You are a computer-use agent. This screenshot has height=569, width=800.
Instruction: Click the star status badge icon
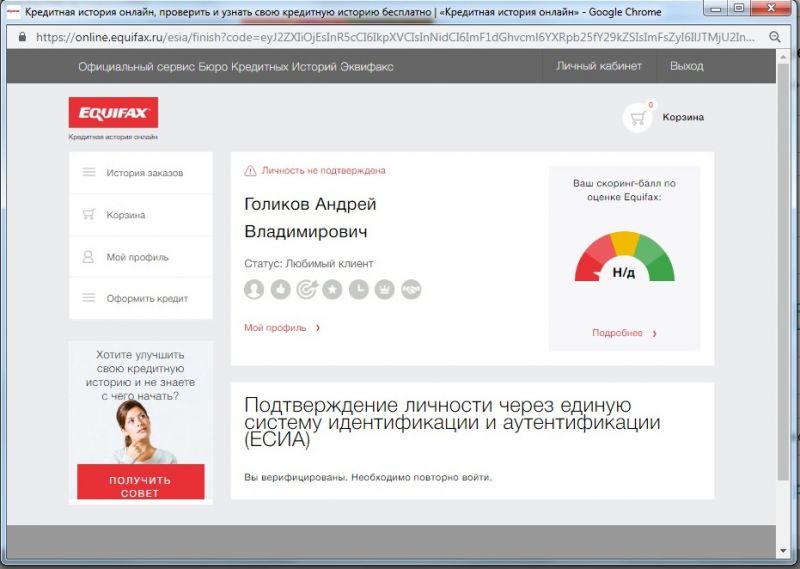[x=333, y=289]
